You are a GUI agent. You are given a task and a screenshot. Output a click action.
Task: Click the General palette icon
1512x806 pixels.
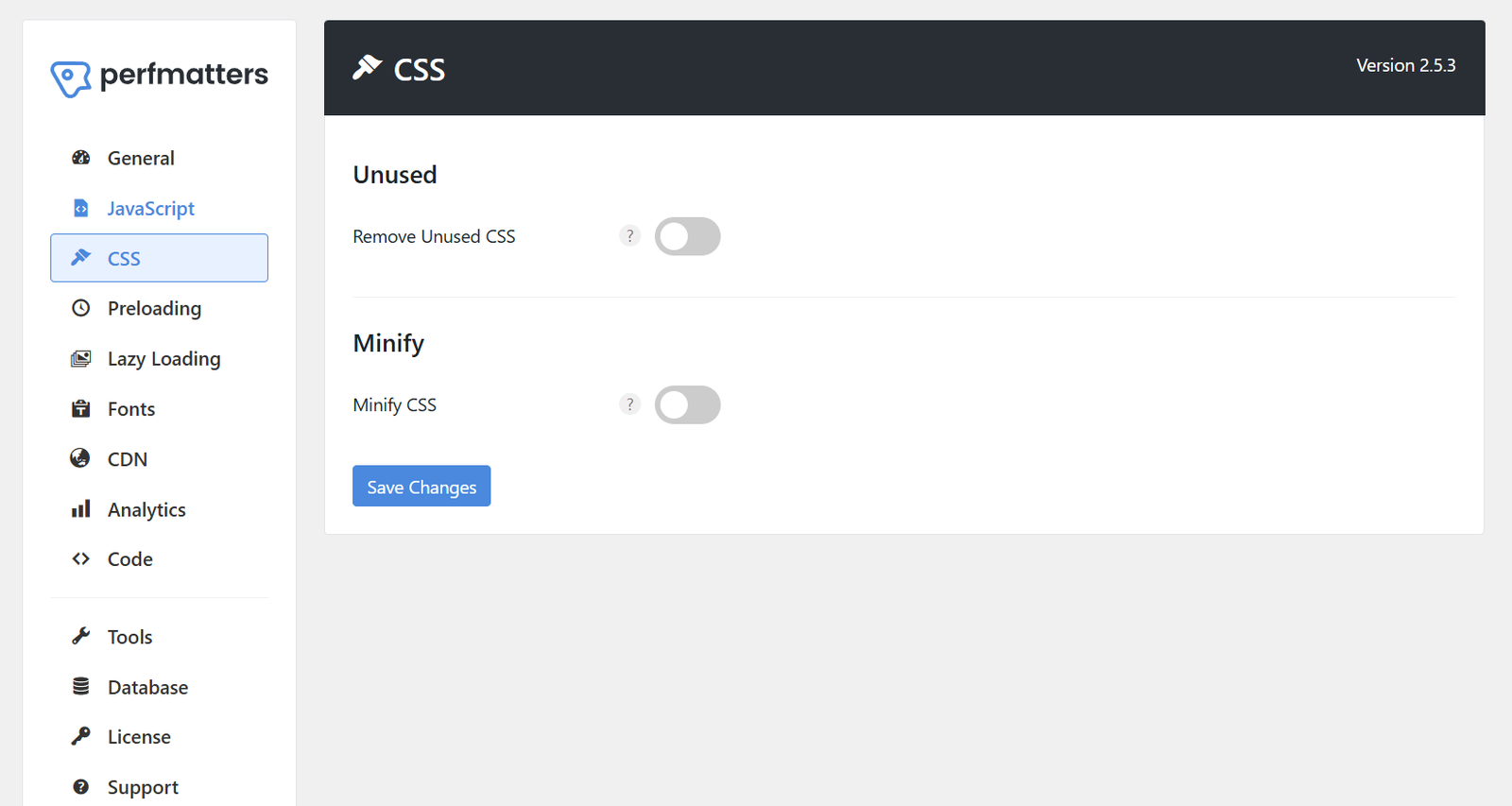tap(81, 158)
